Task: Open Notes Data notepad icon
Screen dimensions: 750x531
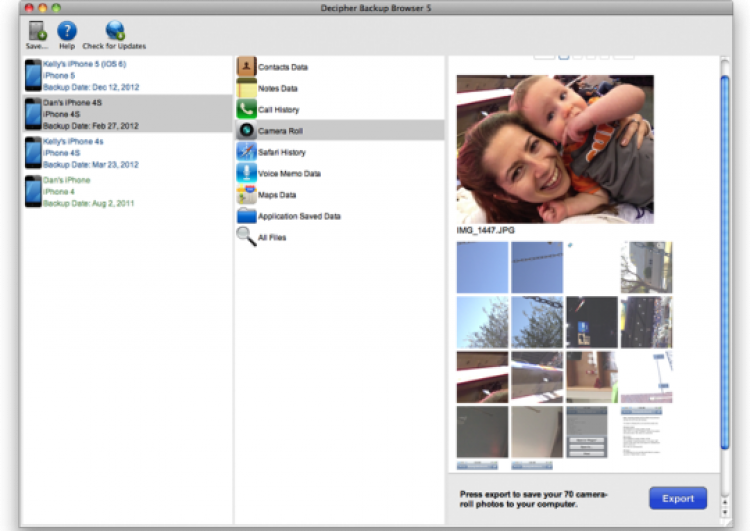Action: point(246,88)
